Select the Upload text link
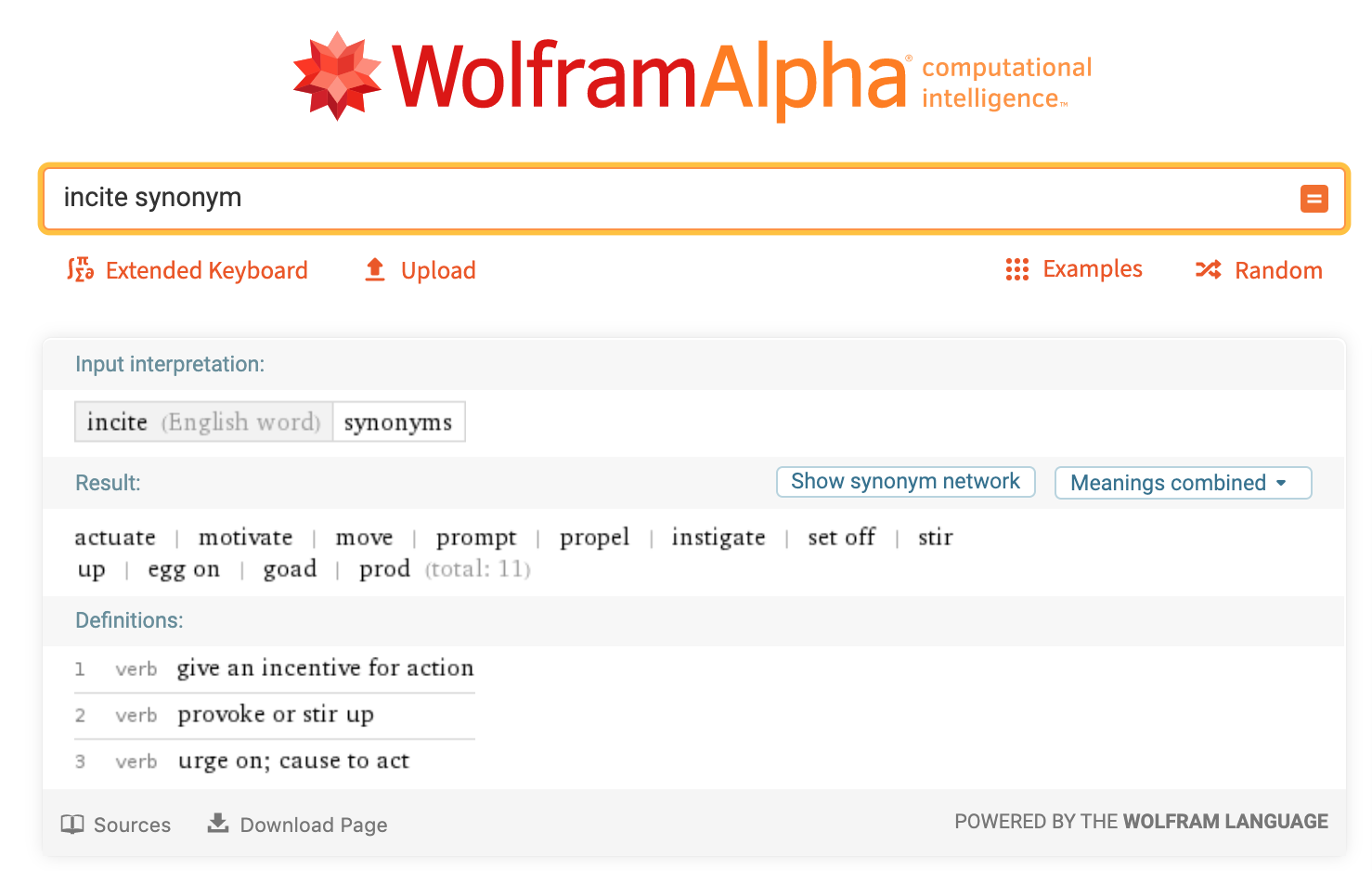Viewport: 1372px width, 871px height. click(438, 270)
